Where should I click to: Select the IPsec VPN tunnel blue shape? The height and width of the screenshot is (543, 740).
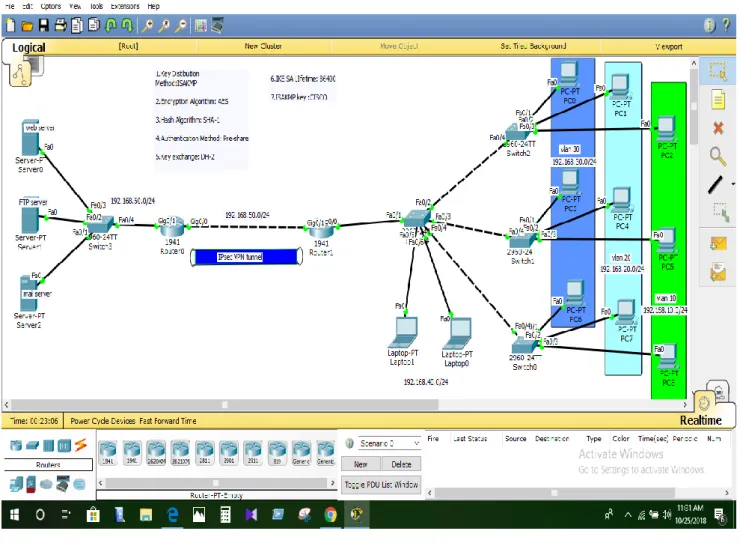pyautogui.click(x=246, y=257)
